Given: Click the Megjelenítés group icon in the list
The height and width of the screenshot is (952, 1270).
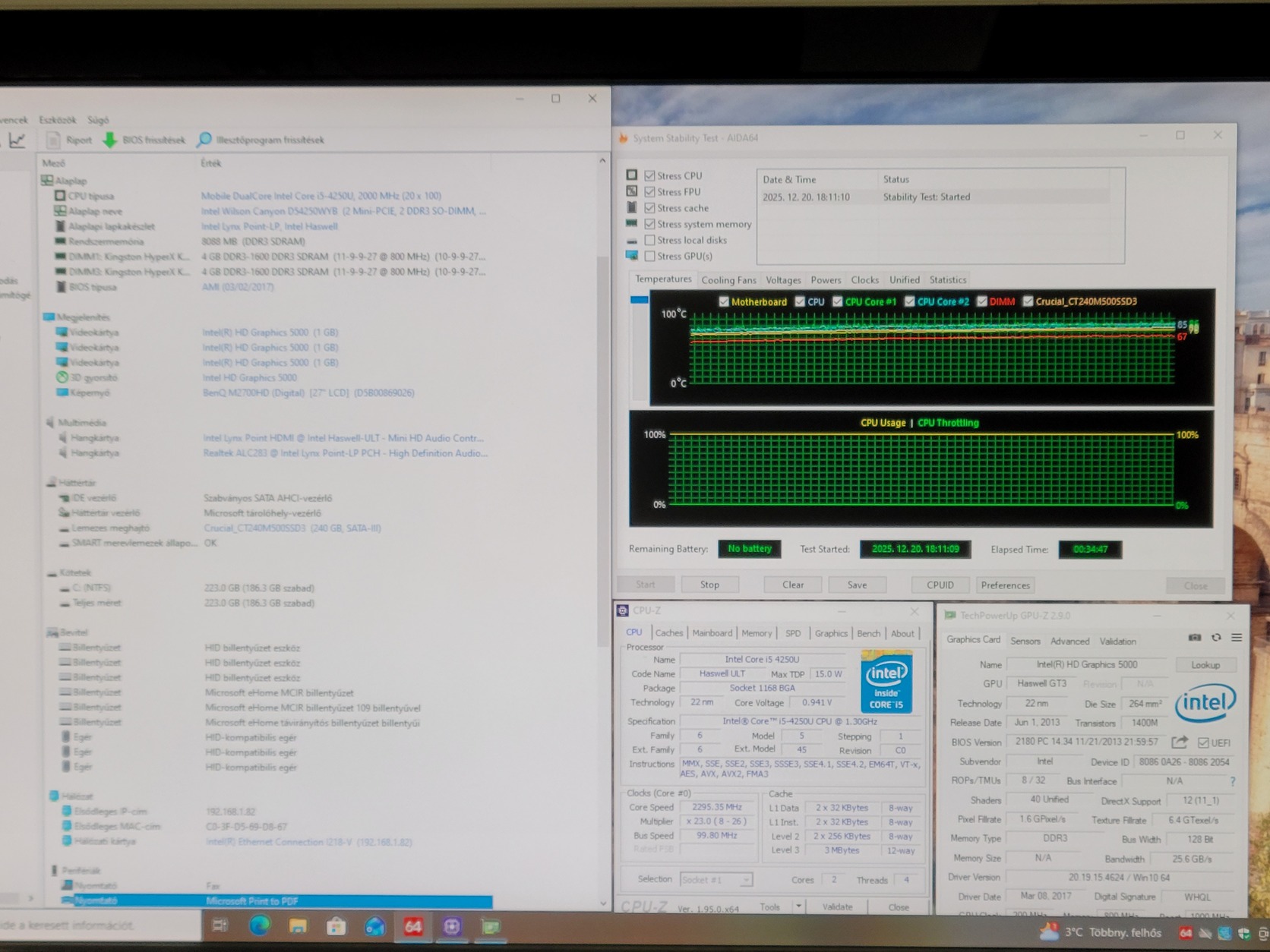Looking at the screenshot, I should click(x=49, y=317).
